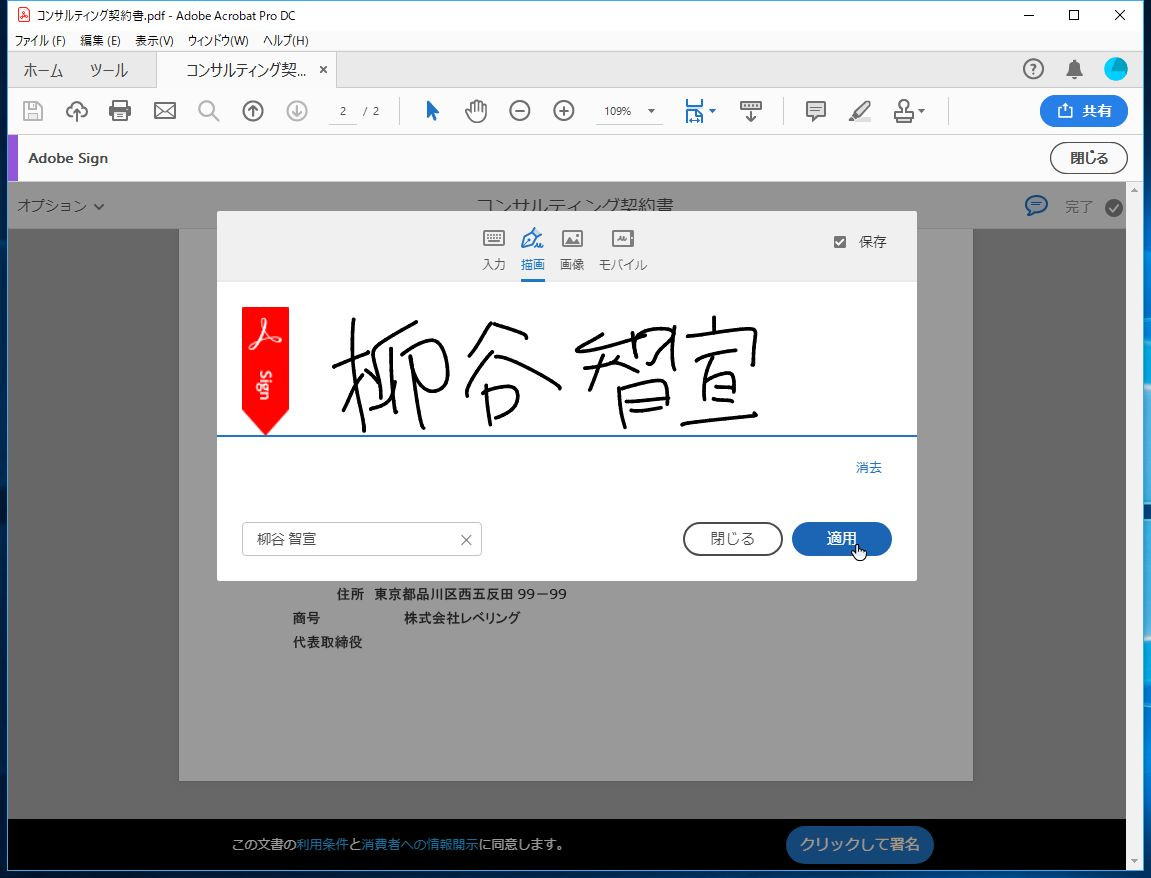Open the zoom level 109% dropdown
The width and height of the screenshot is (1151, 878).
[651, 111]
